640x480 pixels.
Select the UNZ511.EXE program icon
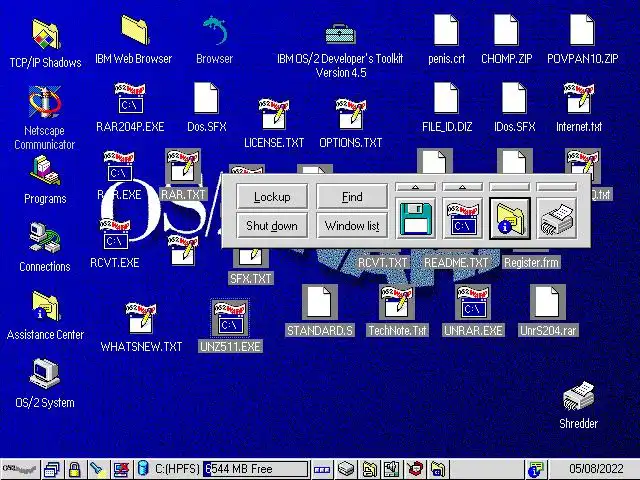click(230, 318)
